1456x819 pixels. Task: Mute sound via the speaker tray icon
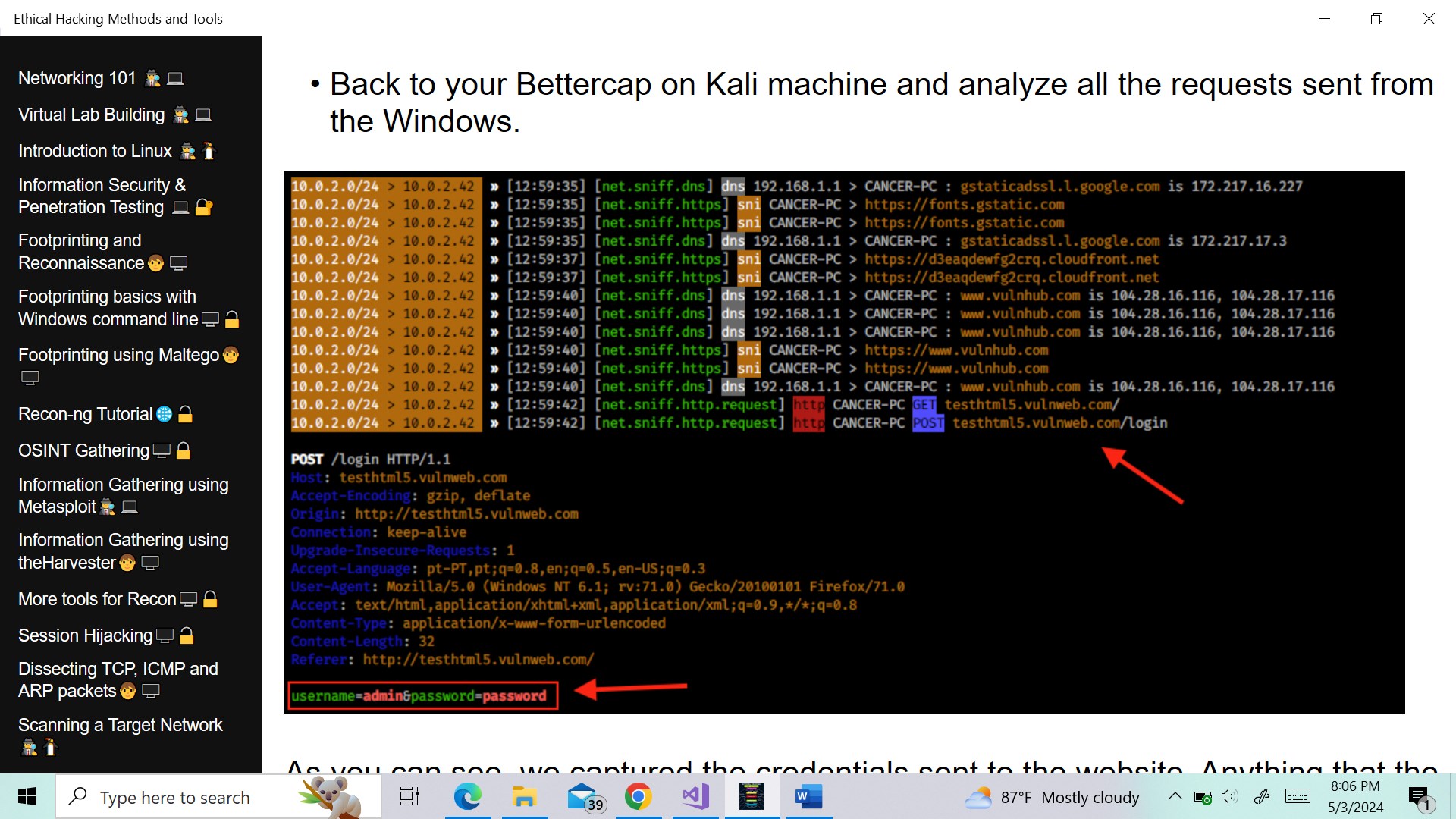1229,797
